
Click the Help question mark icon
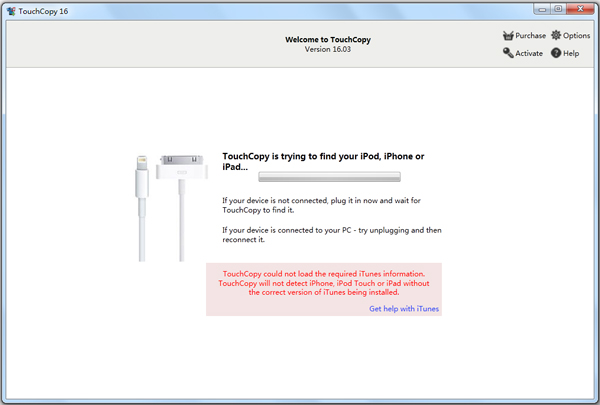(556, 53)
